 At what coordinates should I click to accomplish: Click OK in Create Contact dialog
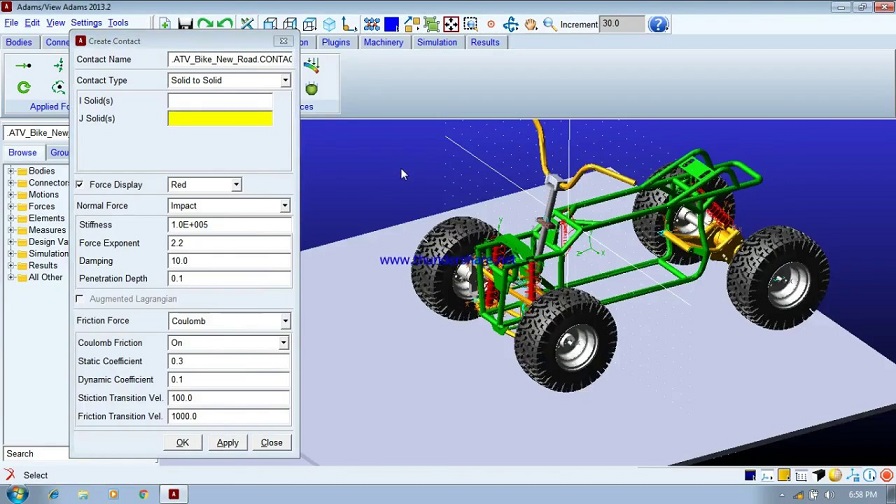click(182, 442)
